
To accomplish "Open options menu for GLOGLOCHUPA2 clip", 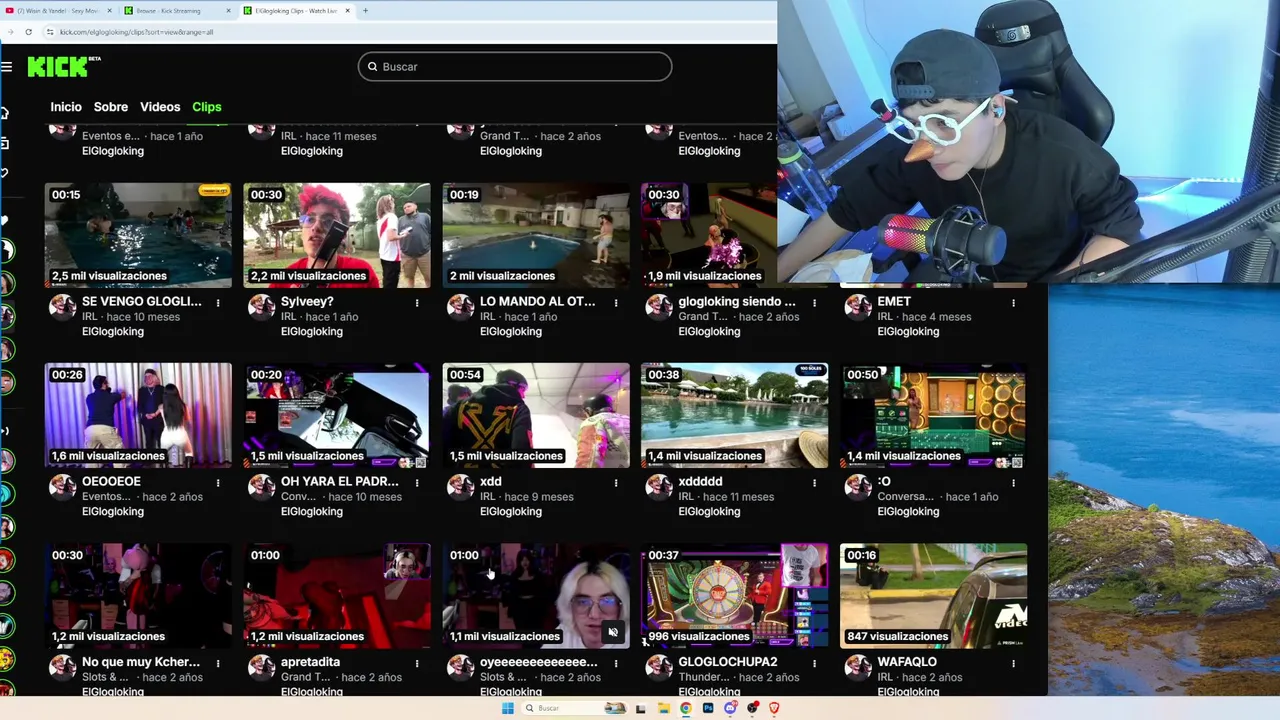I will click(814, 663).
